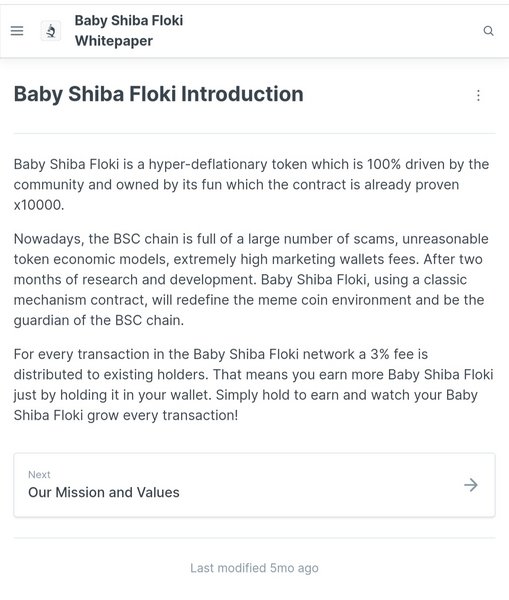Click the word Whitepaper in header
The width and height of the screenshot is (509, 600).
click(114, 41)
